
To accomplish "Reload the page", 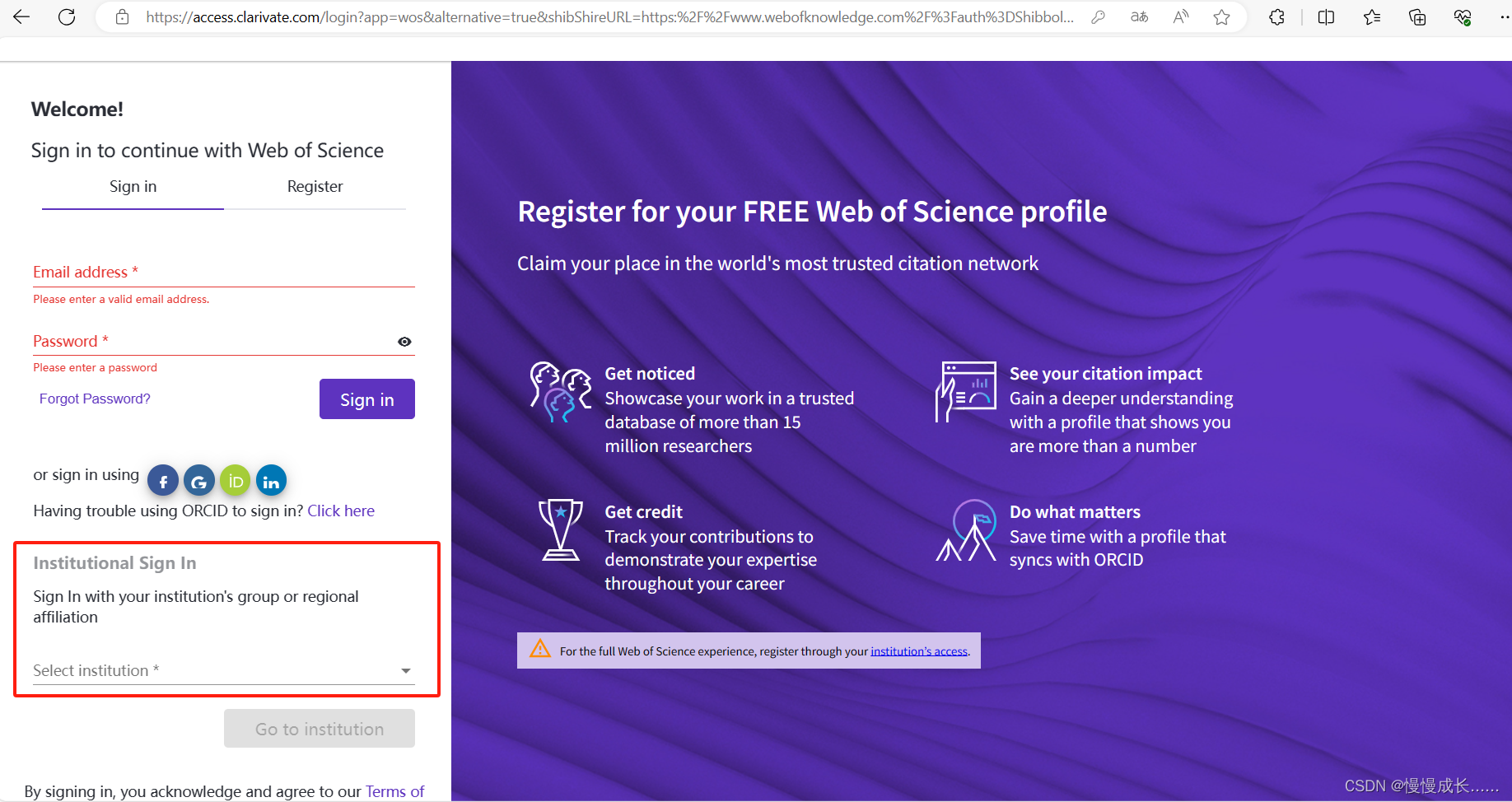I will pos(67,16).
